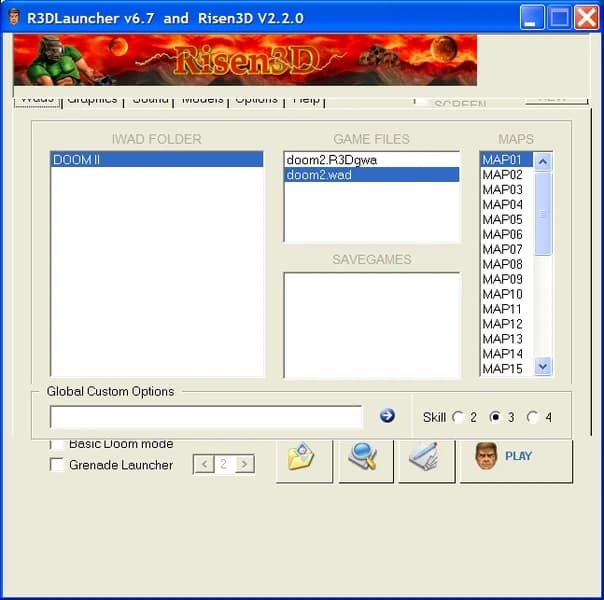The image size is (604, 600).
Task: Select MAP03 in the MAPS list
Action: click(x=507, y=189)
